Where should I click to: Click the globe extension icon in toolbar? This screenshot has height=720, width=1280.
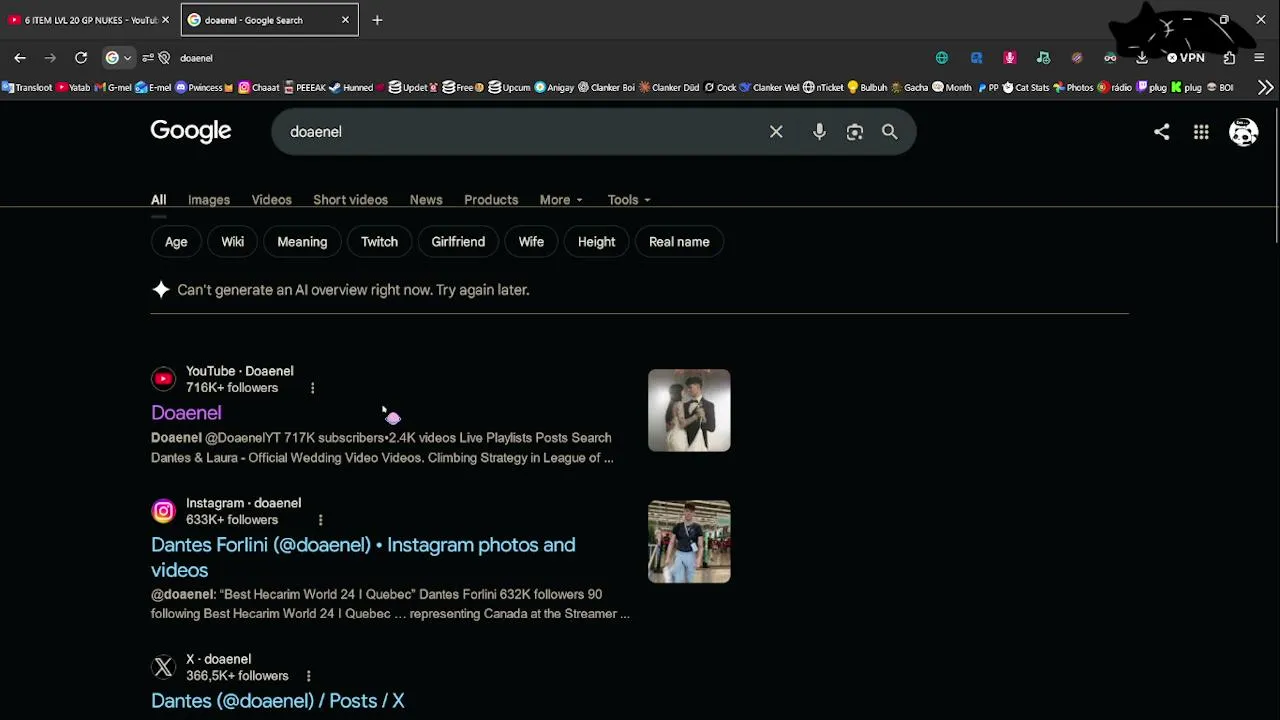click(x=942, y=58)
